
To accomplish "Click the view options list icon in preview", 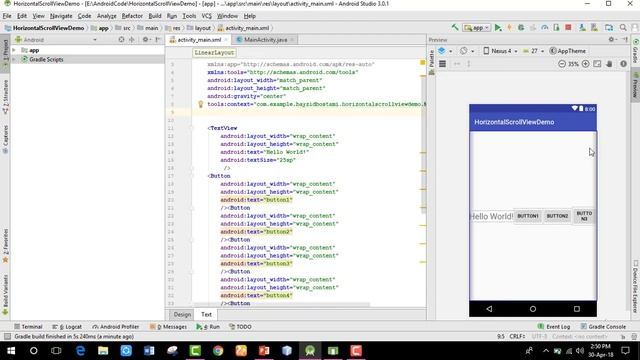I will click(x=442, y=64).
